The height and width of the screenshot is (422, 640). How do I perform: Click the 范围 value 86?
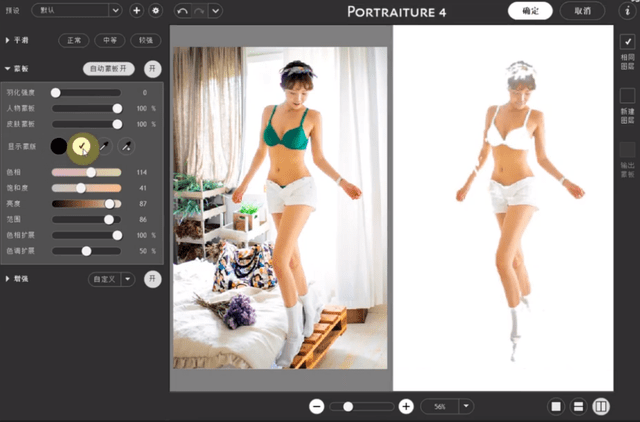click(x=143, y=220)
